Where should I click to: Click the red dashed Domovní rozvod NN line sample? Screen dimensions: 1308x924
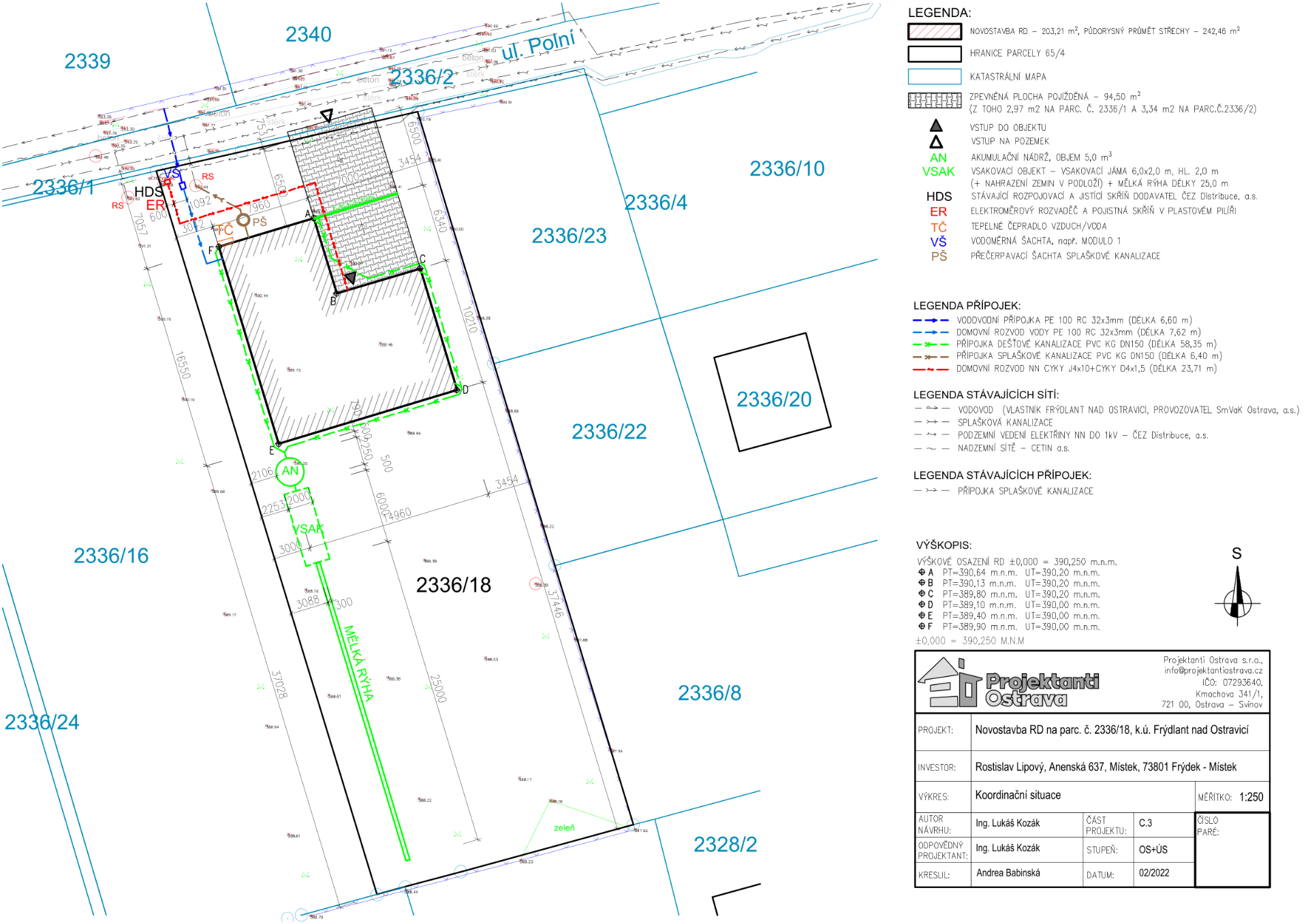(931, 369)
